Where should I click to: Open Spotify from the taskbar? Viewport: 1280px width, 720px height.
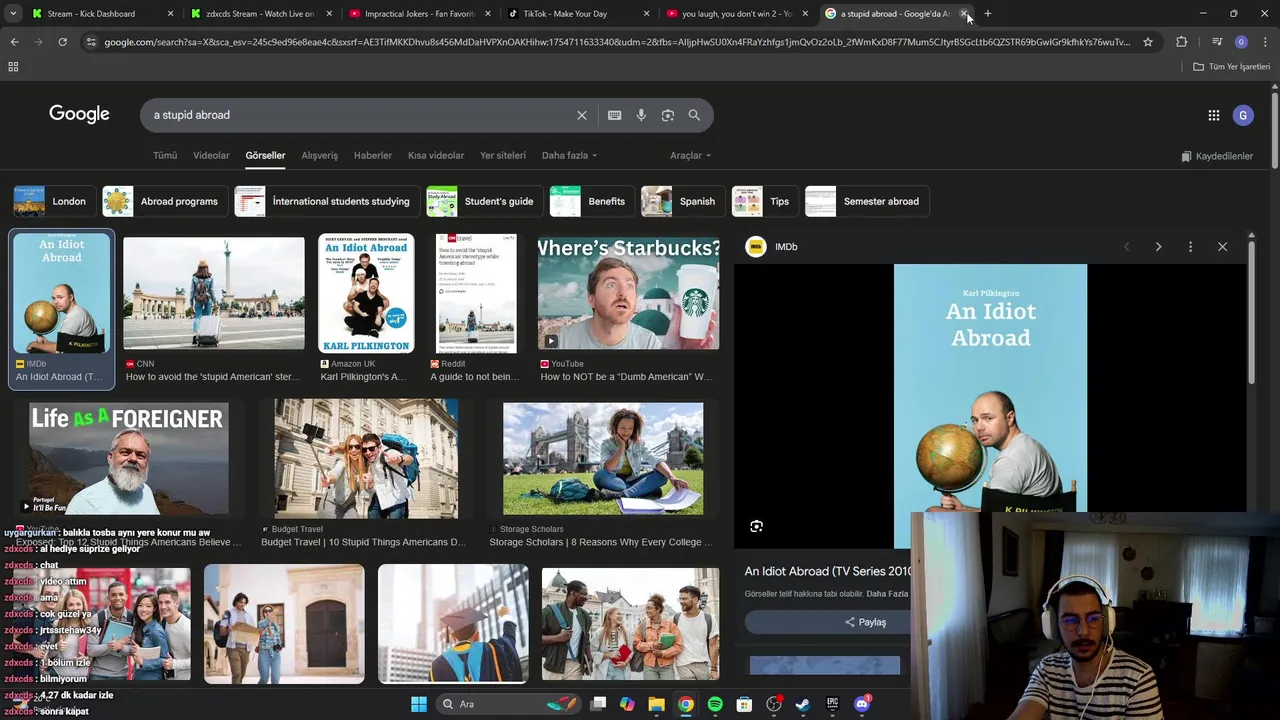[715, 704]
